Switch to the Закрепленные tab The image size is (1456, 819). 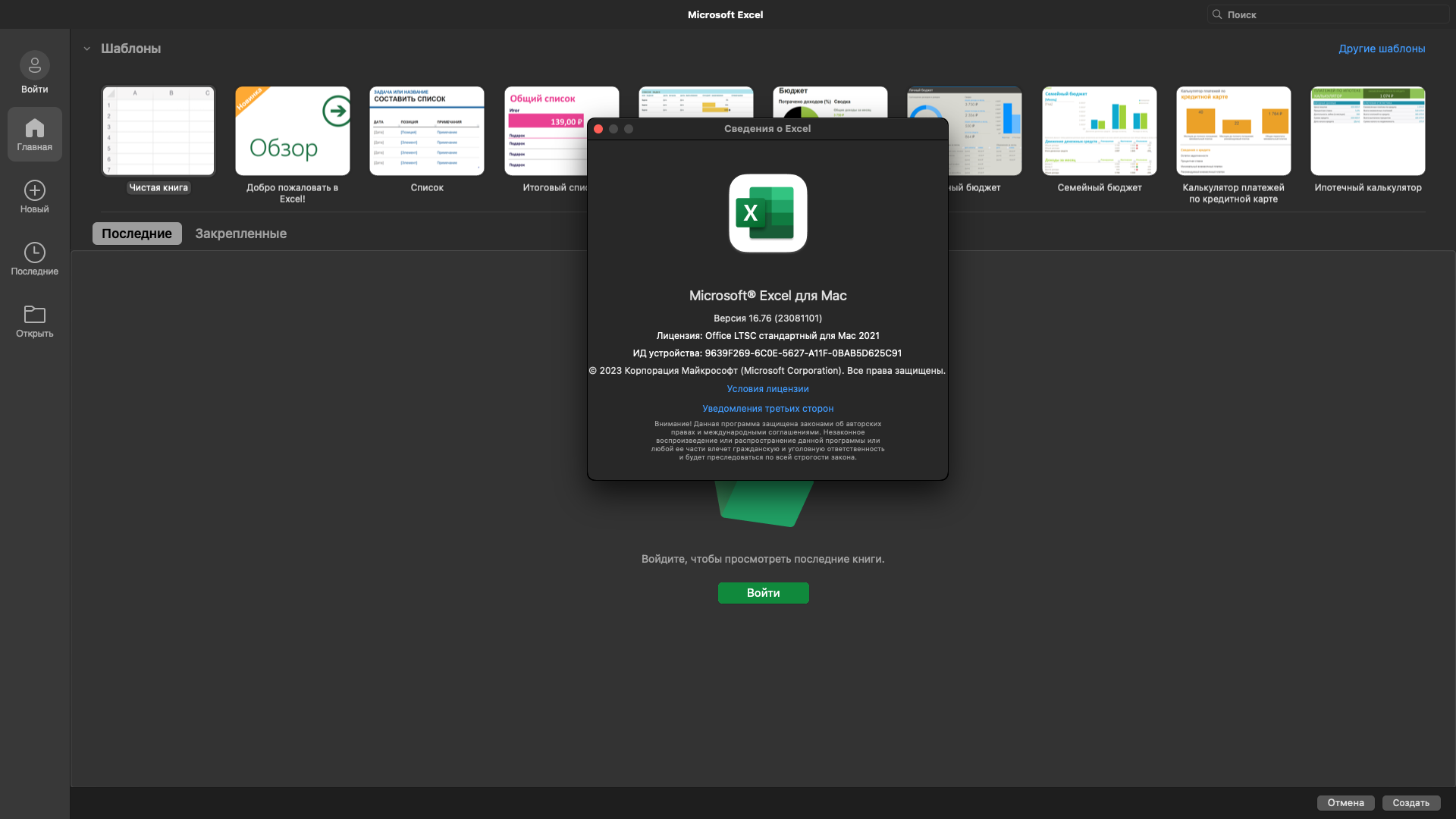[x=240, y=234]
